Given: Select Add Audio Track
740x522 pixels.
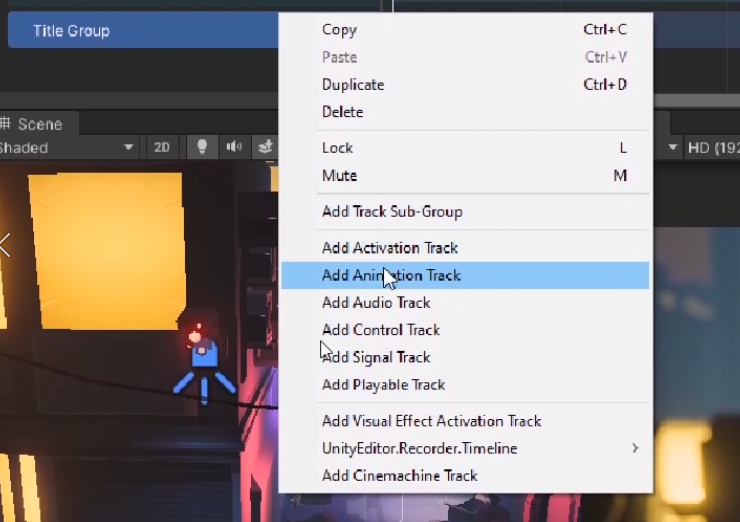Looking at the screenshot, I should click(x=376, y=303).
